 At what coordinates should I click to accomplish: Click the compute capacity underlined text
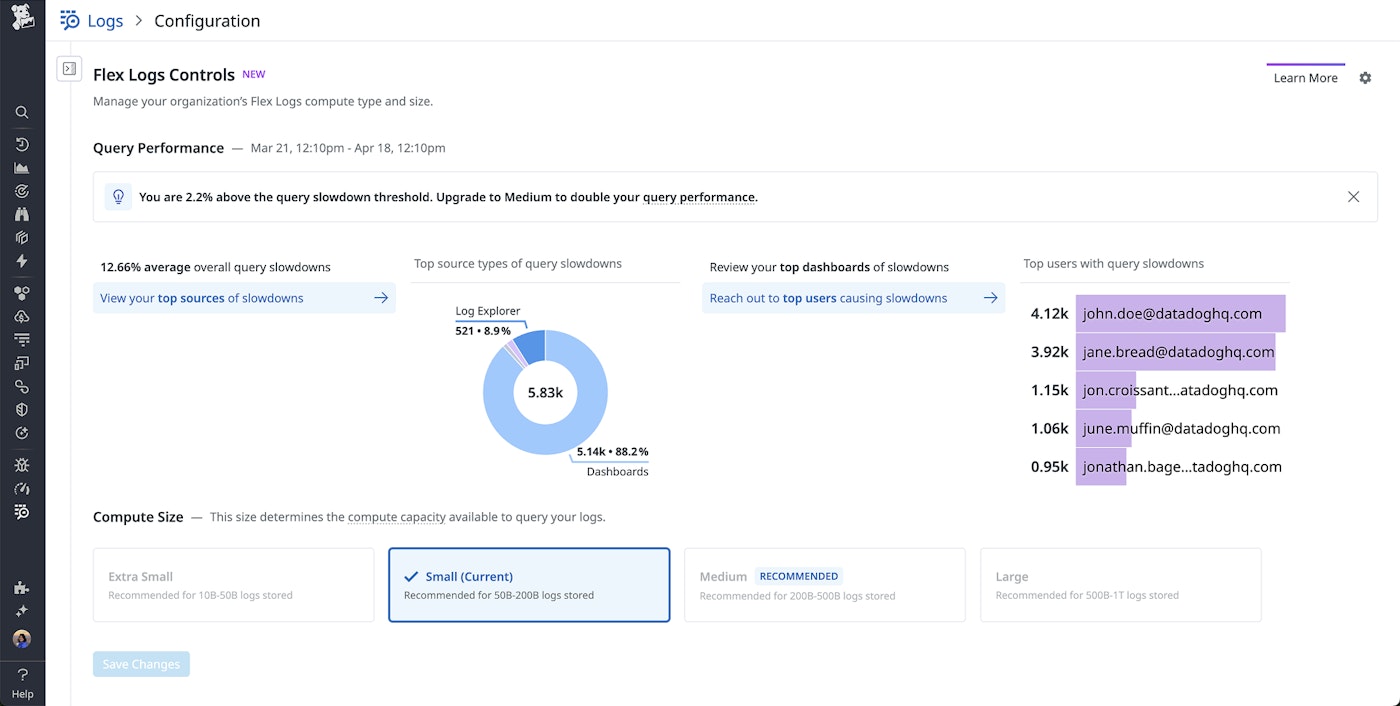click(x=399, y=518)
